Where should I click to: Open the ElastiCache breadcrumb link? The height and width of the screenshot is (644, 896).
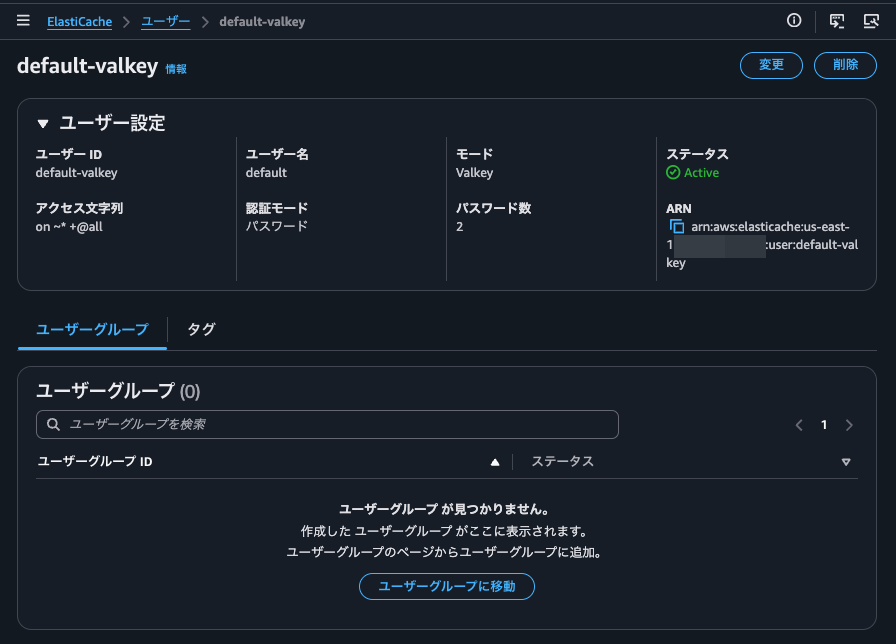click(79, 21)
